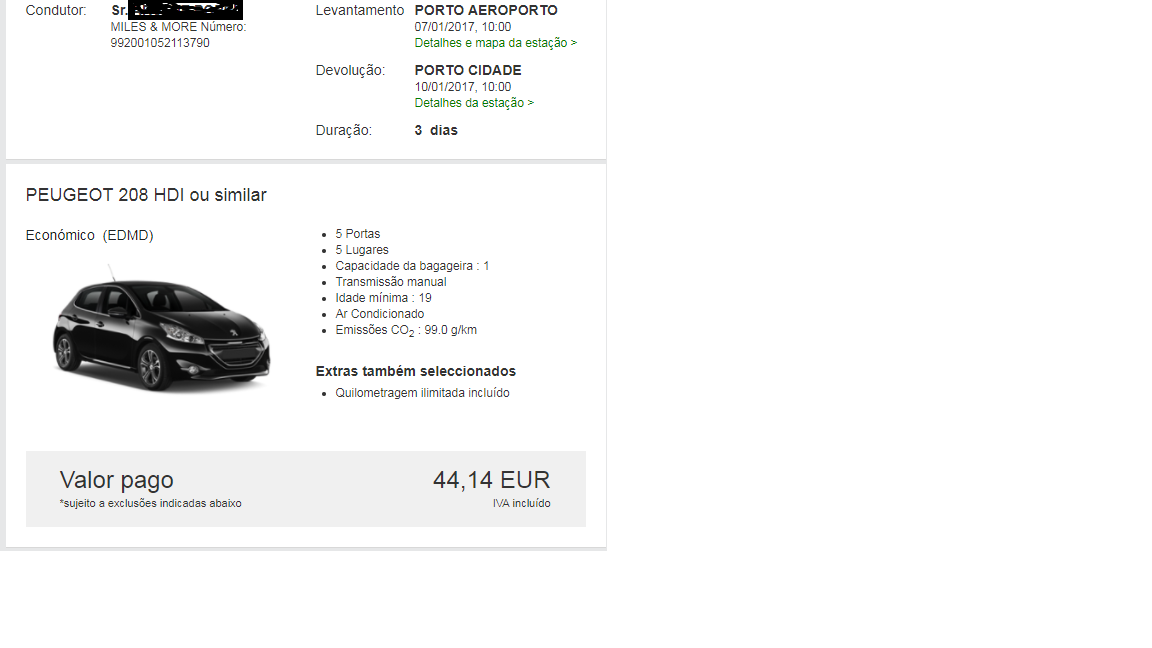Click the '3 dias' duration value

point(436,130)
